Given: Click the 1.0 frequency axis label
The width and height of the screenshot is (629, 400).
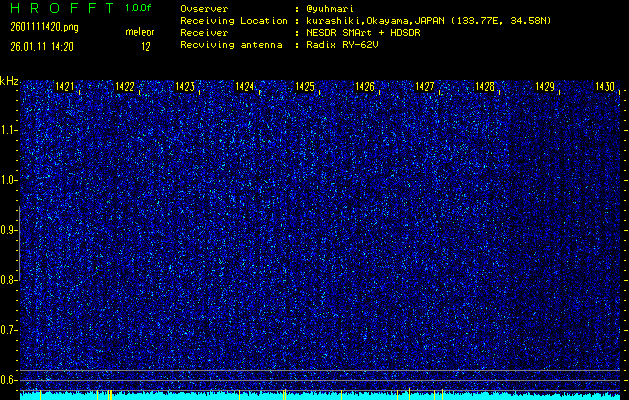Looking at the screenshot, I should point(9,180).
